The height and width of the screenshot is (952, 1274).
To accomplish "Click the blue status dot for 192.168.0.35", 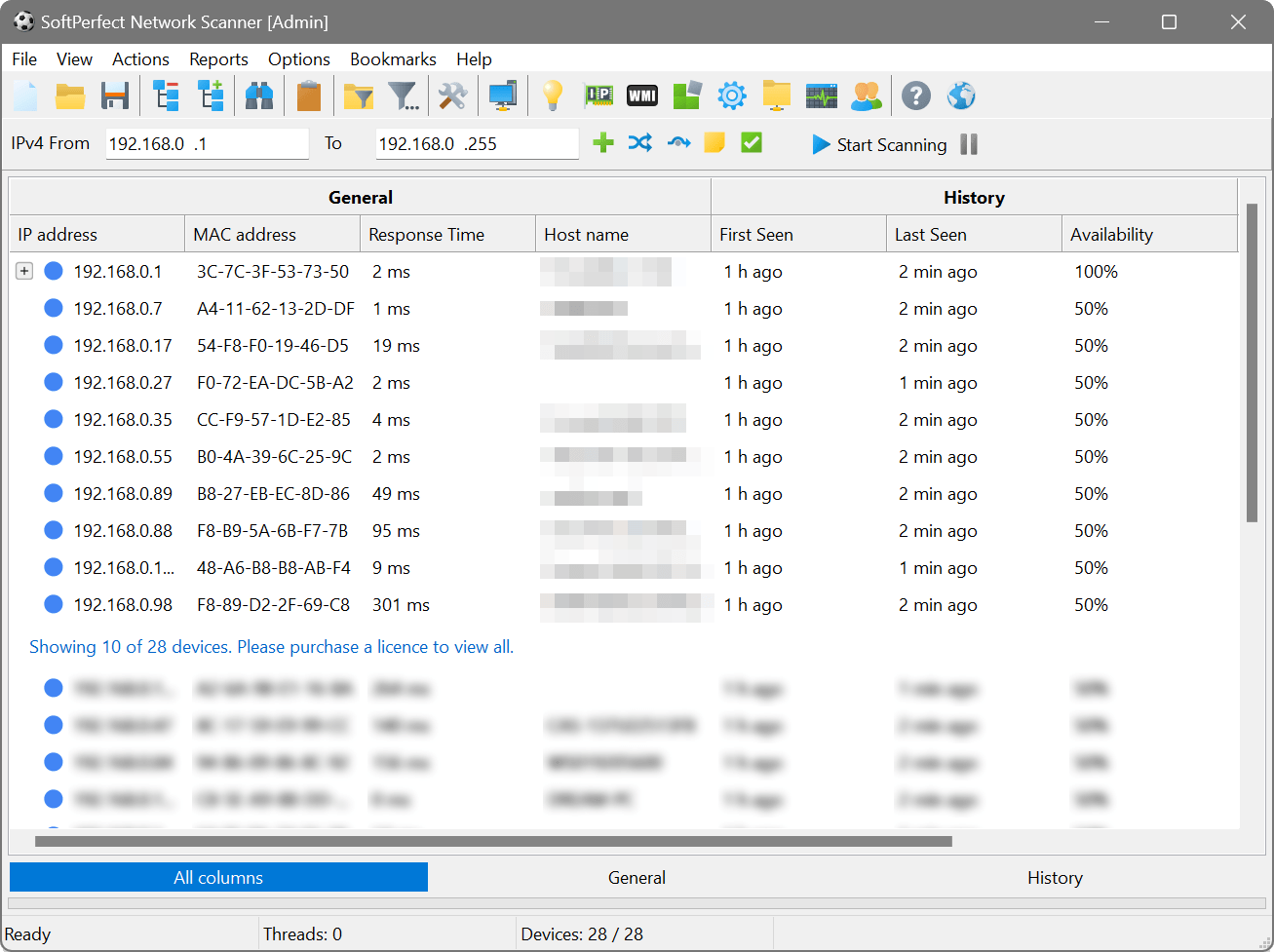I will tap(54, 419).
